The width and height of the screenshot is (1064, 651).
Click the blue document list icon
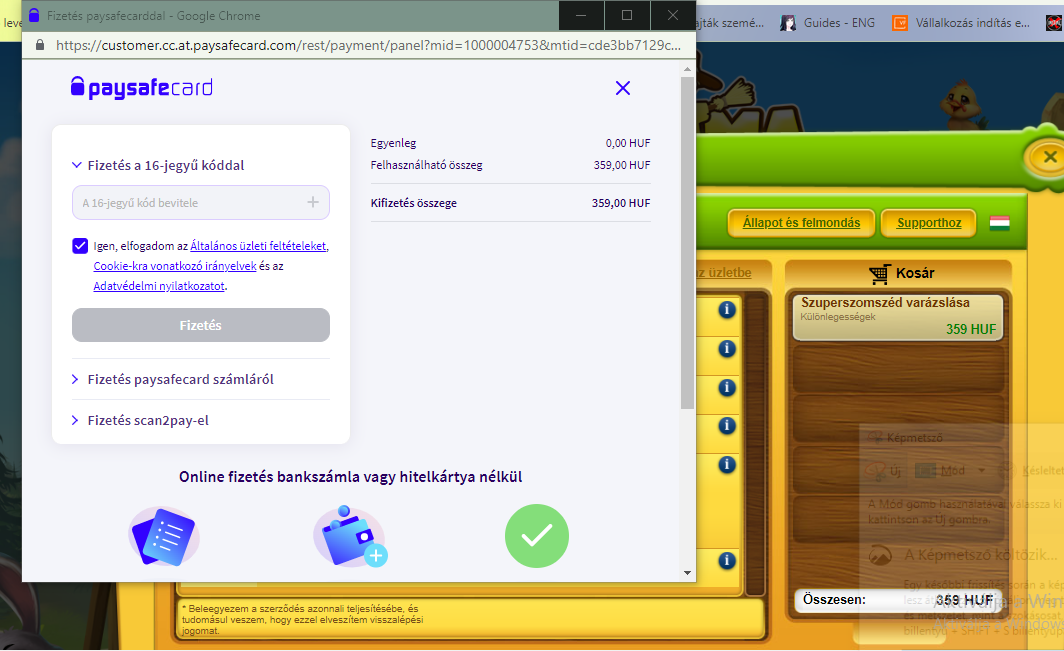pyautogui.click(x=164, y=536)
